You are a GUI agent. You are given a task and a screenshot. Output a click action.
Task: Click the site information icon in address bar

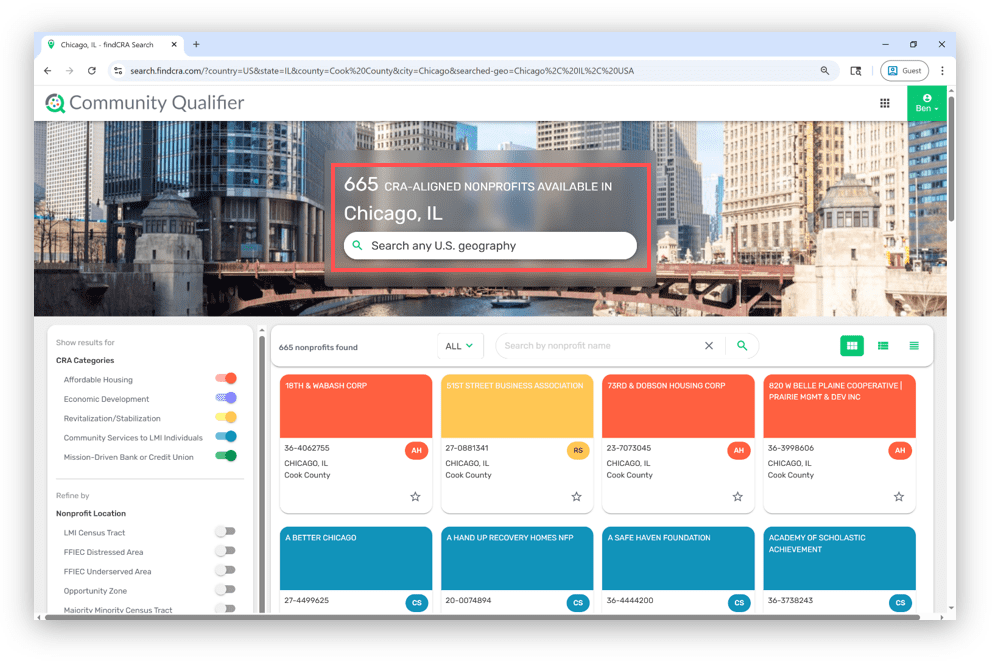click(118, 71)
